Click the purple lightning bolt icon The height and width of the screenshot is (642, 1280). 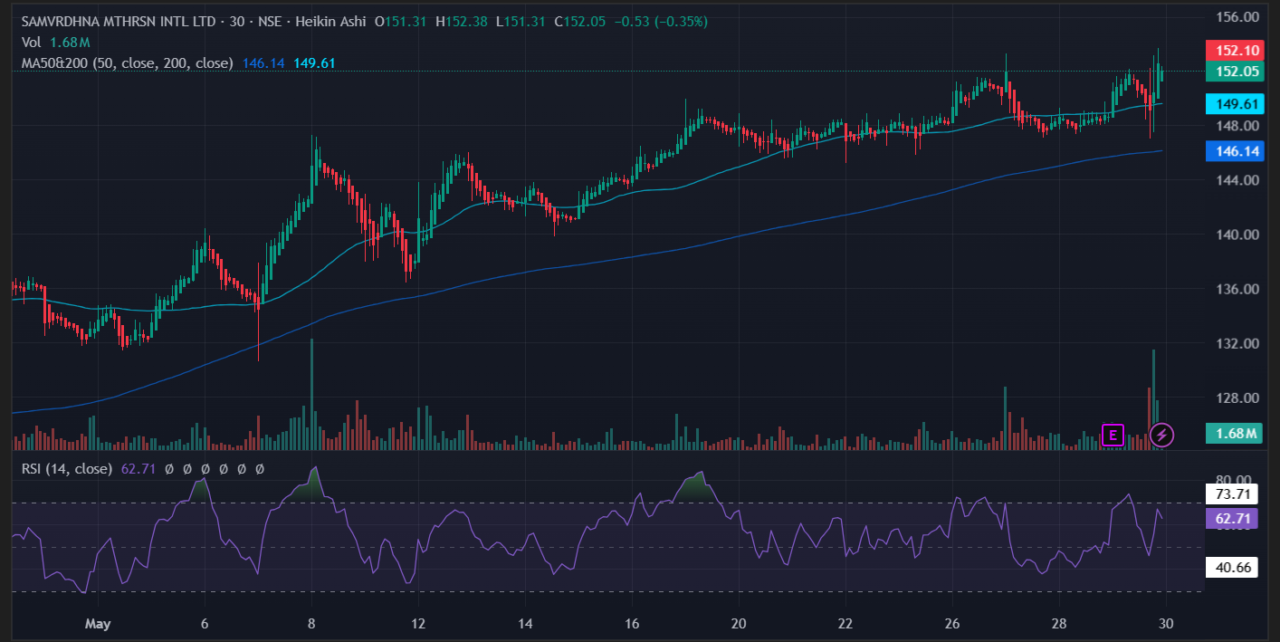click(1161, 434)
